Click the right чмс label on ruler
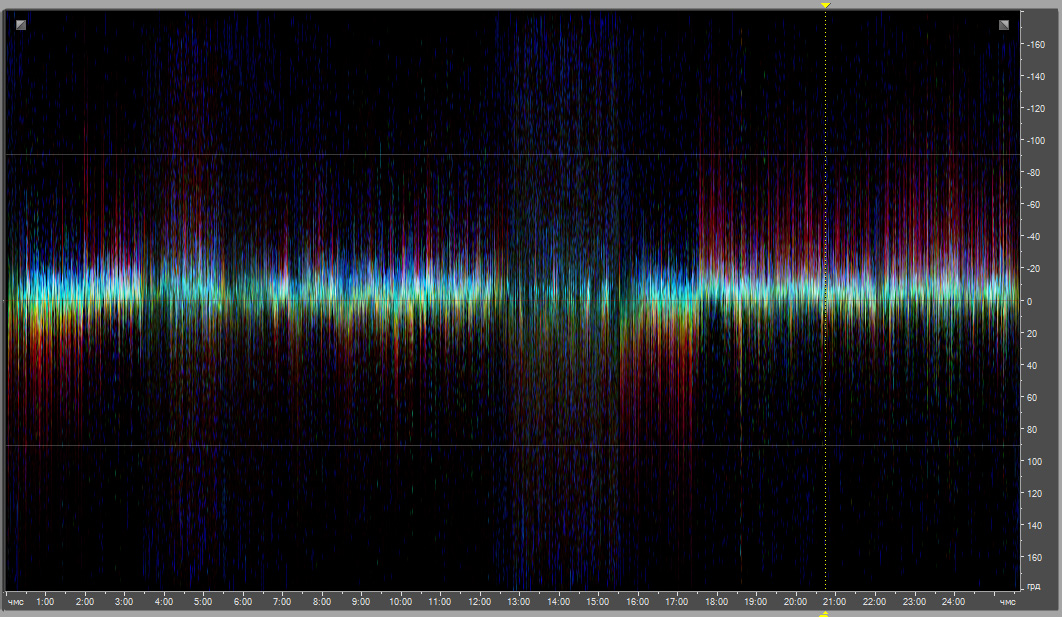The width and height of the screenshot is (1062, 617). pos(1007,602)
